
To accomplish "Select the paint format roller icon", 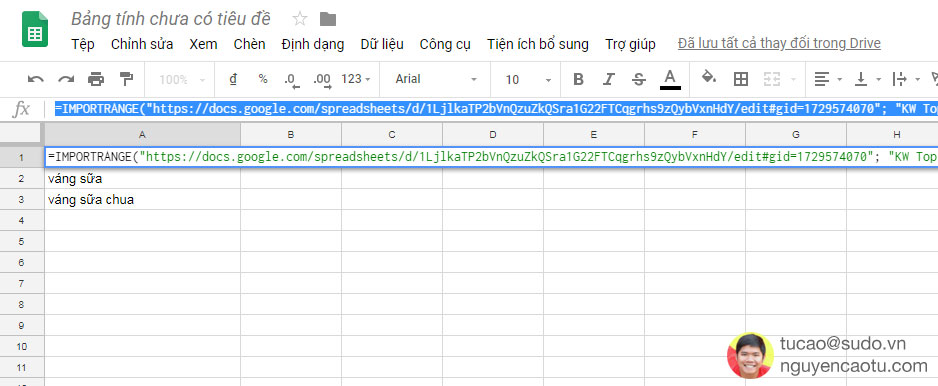I will pos(126,79).
